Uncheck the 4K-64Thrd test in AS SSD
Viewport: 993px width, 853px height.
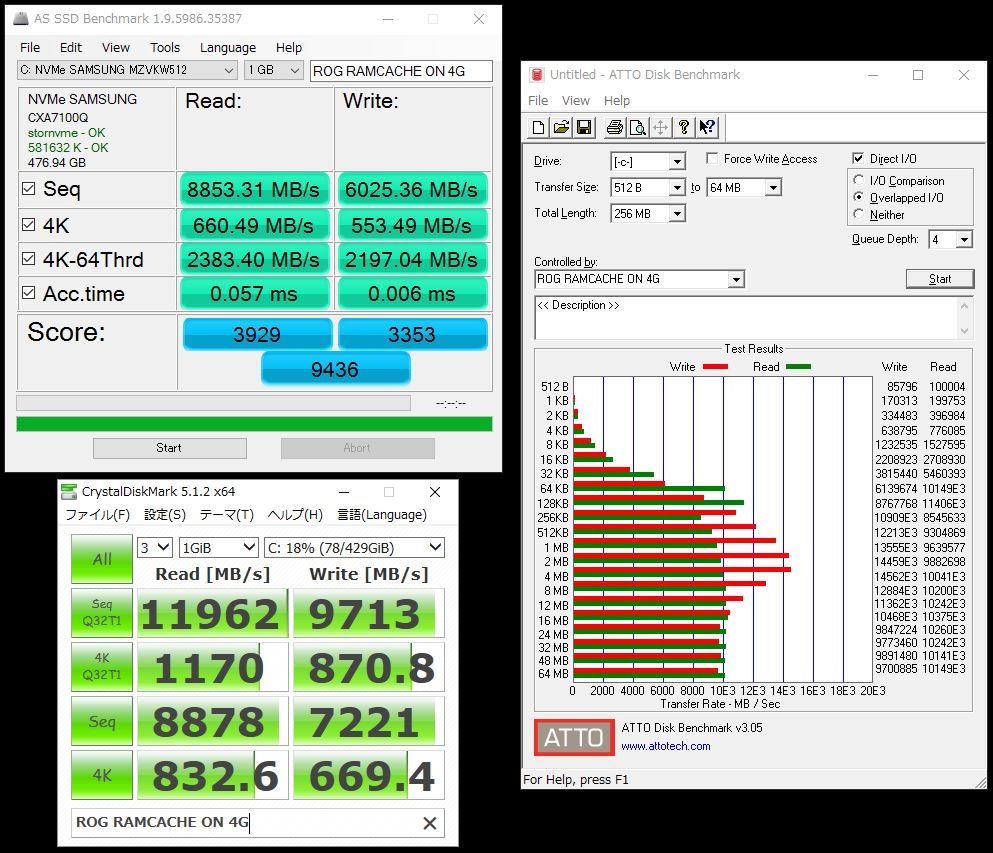point(29,260)
